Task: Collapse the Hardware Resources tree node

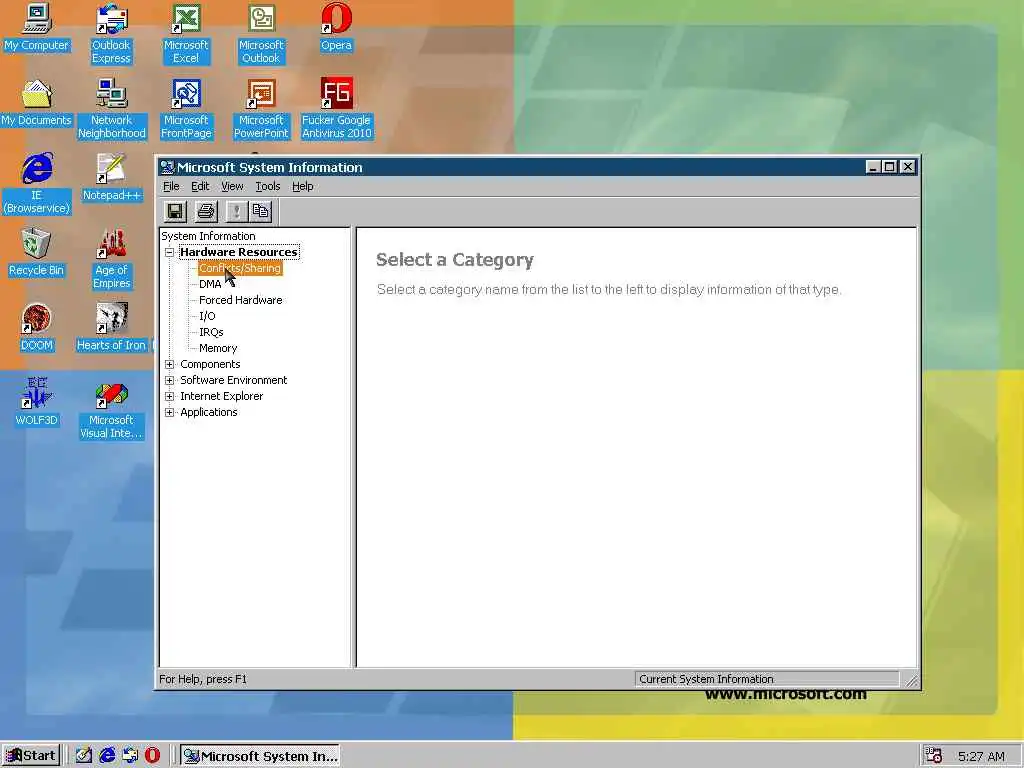Action: [169, 252]
